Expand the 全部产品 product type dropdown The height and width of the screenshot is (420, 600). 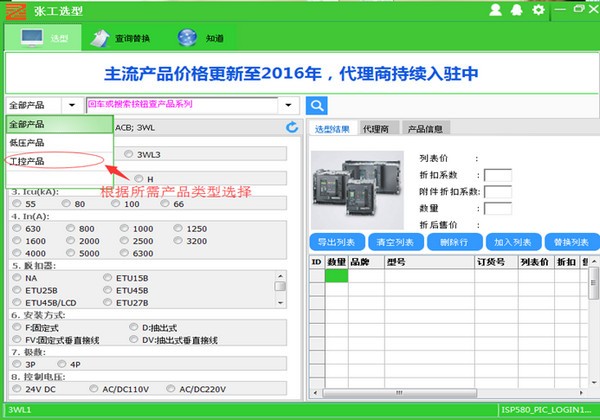pos(73,105)
